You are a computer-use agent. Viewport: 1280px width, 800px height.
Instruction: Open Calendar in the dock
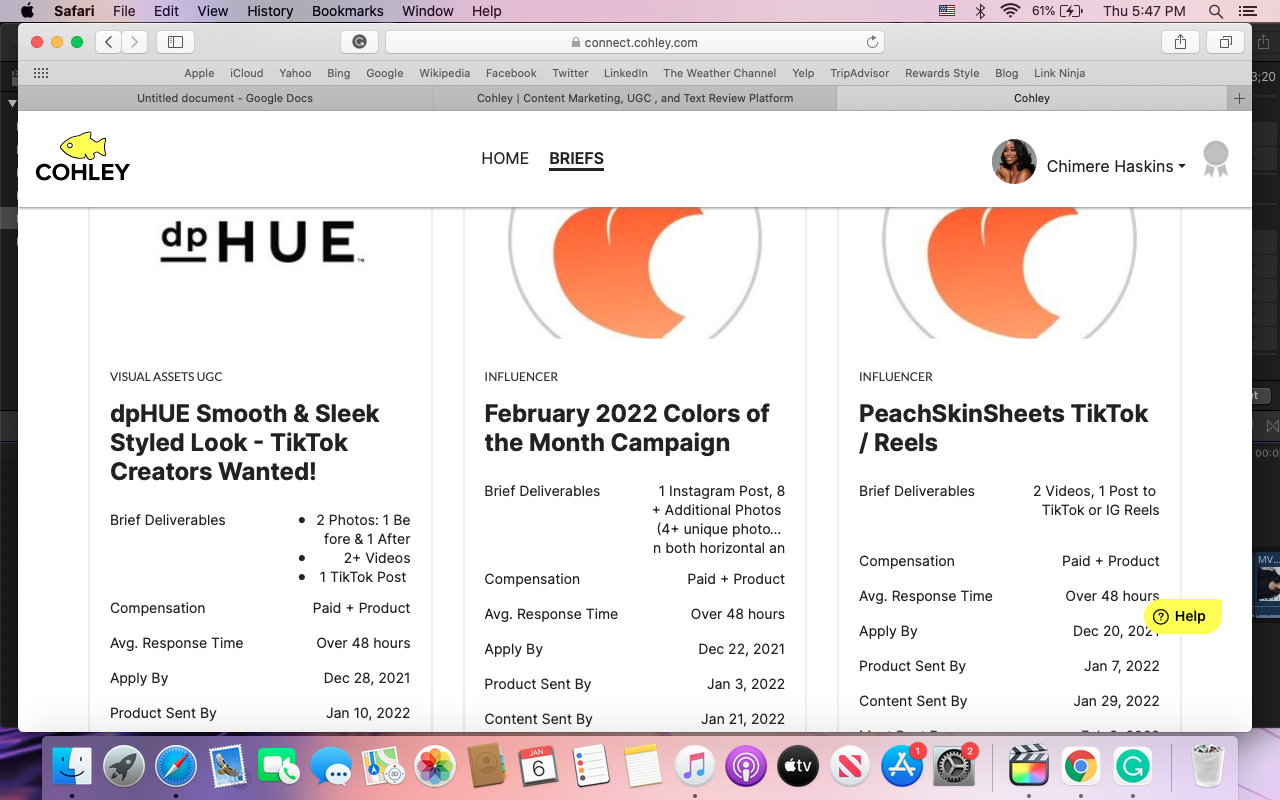538,767
